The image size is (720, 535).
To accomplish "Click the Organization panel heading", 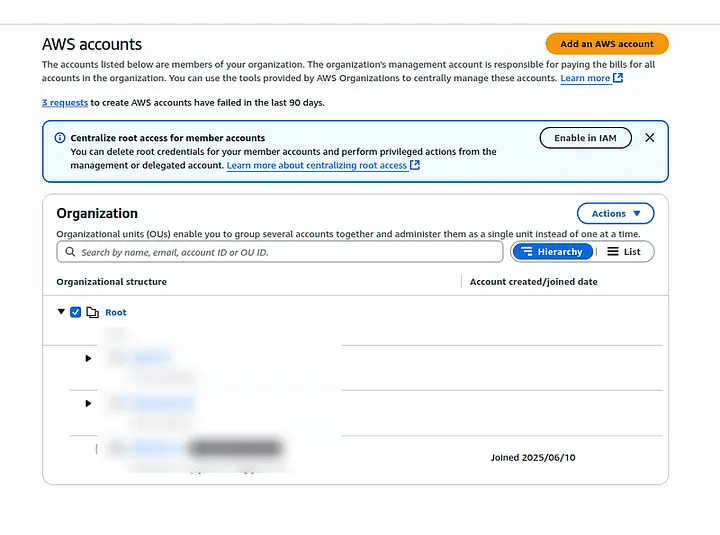I will (x=97, y=214).
